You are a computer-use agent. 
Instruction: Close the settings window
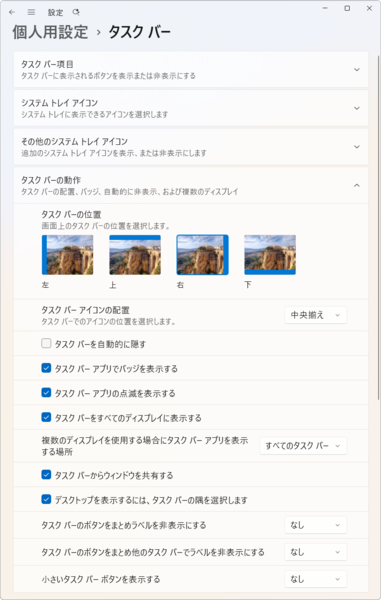[369, 8]
